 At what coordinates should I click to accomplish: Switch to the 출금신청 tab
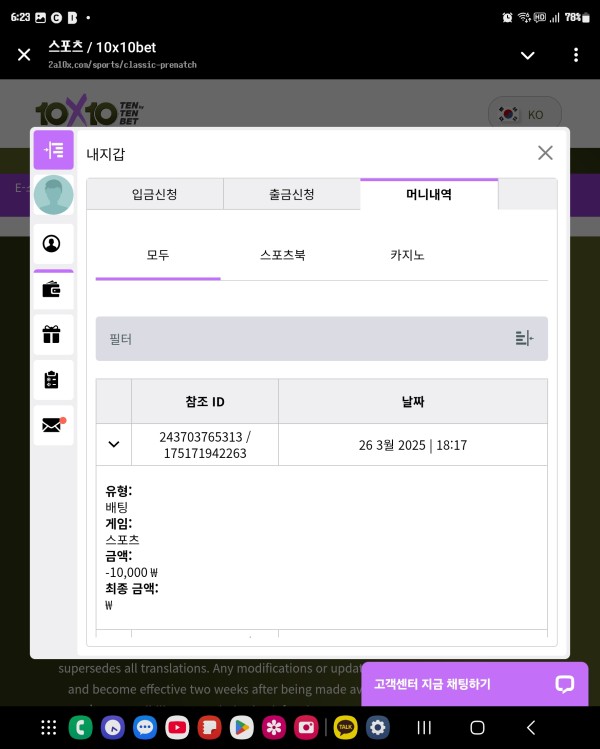[291, 195]
